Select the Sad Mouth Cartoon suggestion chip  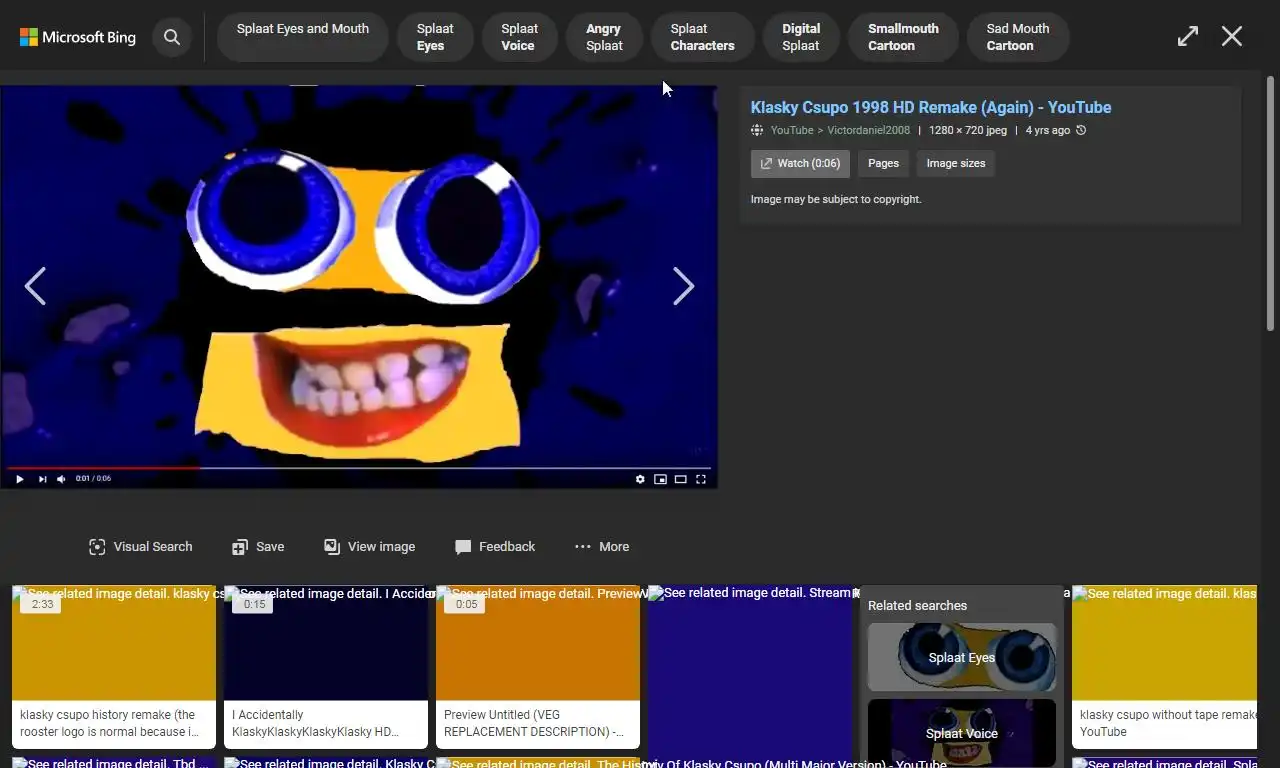[x=1018, y=37]
